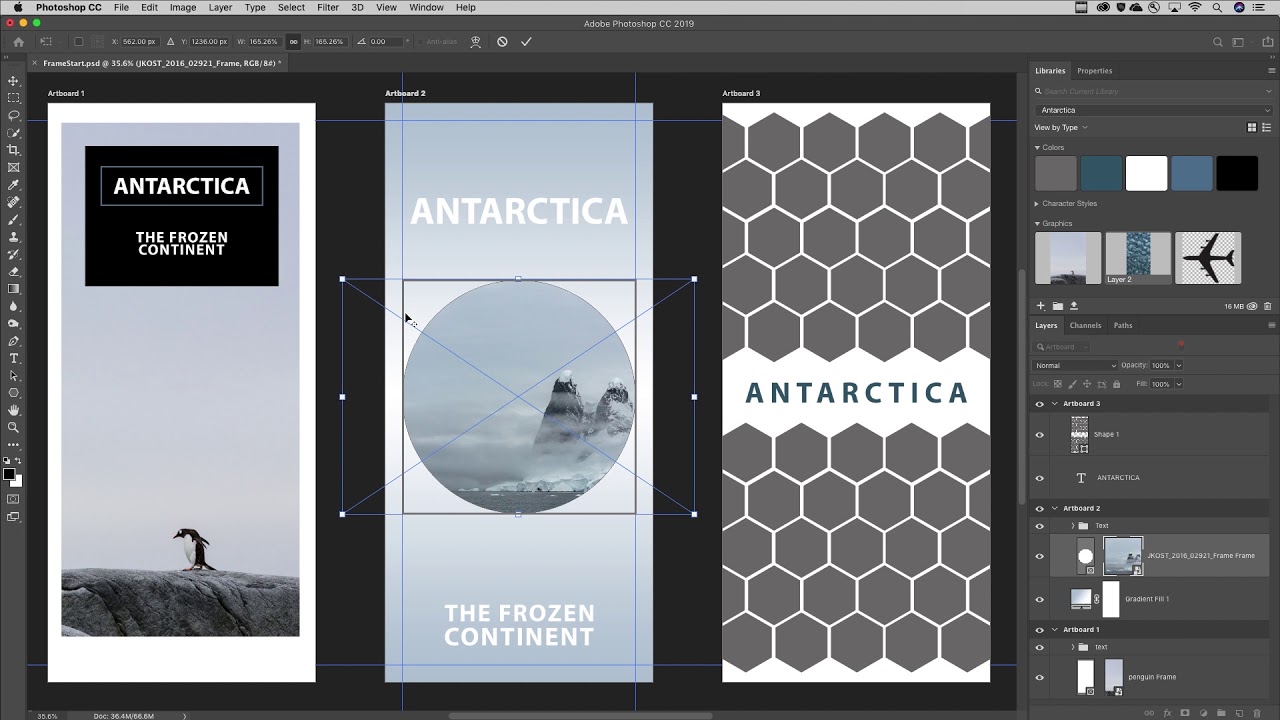Collapse the Artboard 1 group
Image resolution: width=1280 pixels, height=720 pixels.
(x=1054, y=630)
